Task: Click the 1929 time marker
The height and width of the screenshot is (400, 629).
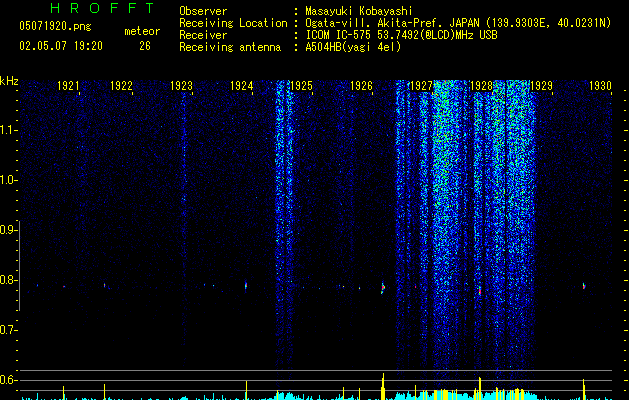Action: coord(541,86)
